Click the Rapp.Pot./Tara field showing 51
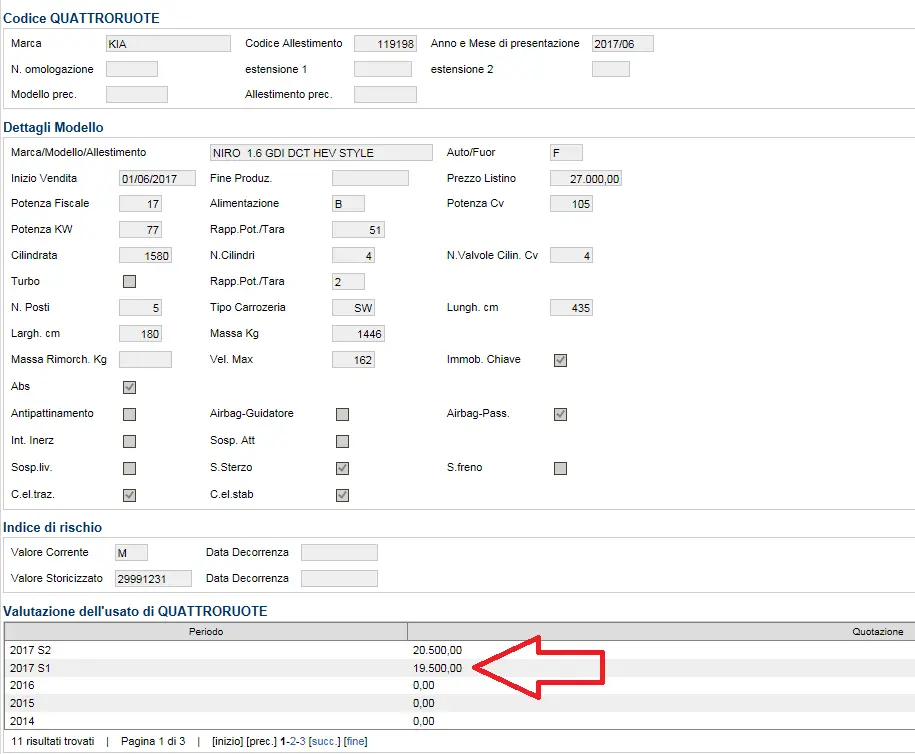The height and width of the screenshot is (754, 915). tap(358, 230)
